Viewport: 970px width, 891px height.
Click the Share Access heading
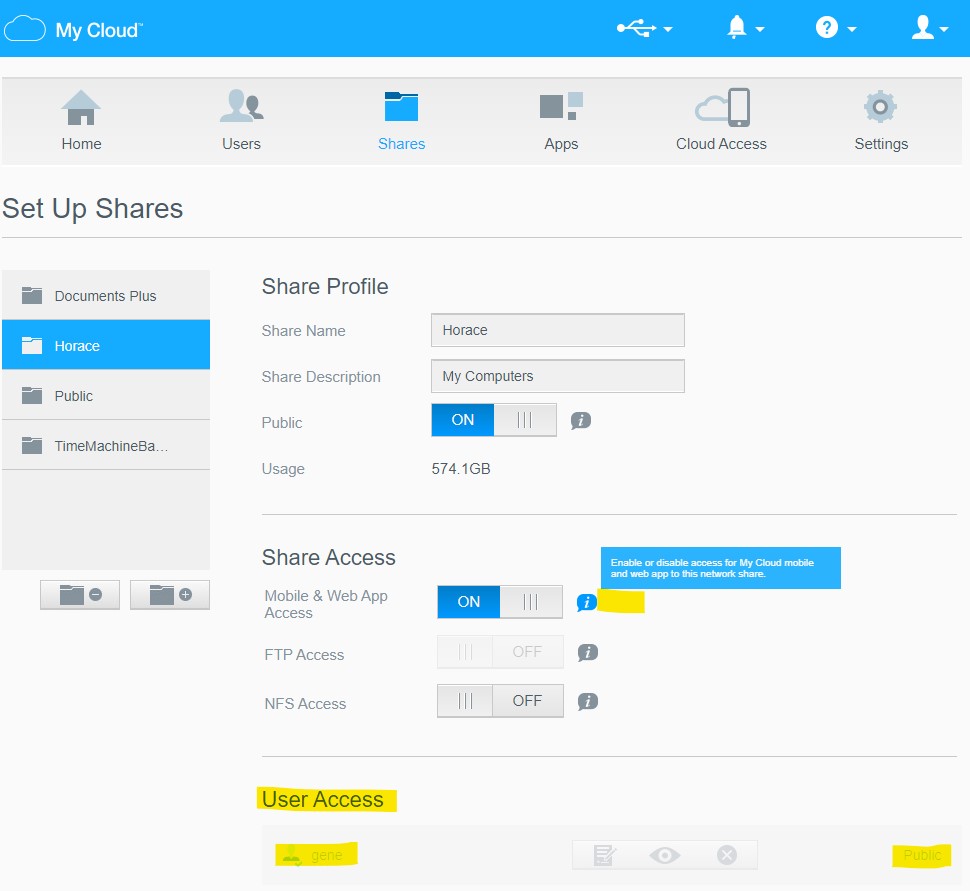coord(328,557)
